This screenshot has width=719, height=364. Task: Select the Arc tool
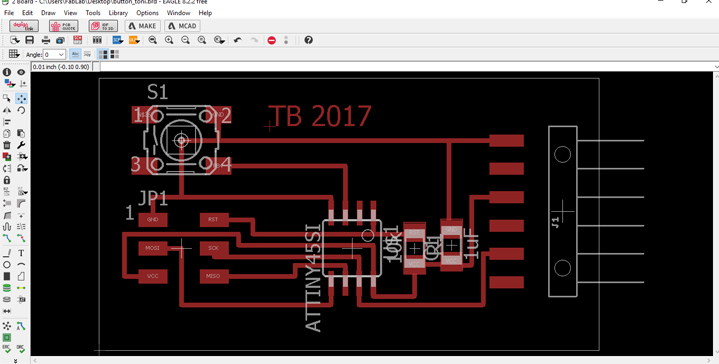click(x=21, y=265)
